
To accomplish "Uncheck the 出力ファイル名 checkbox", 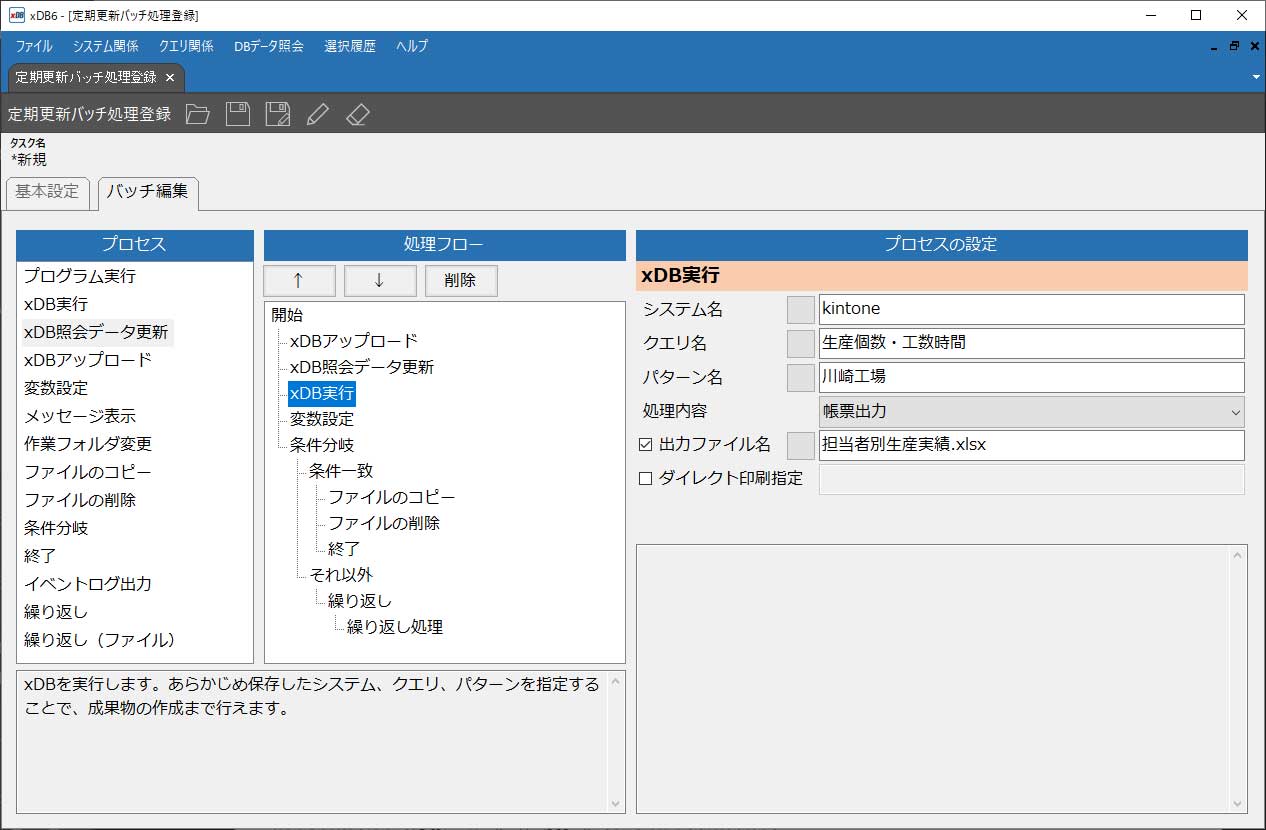I will [x=645, y=445].
